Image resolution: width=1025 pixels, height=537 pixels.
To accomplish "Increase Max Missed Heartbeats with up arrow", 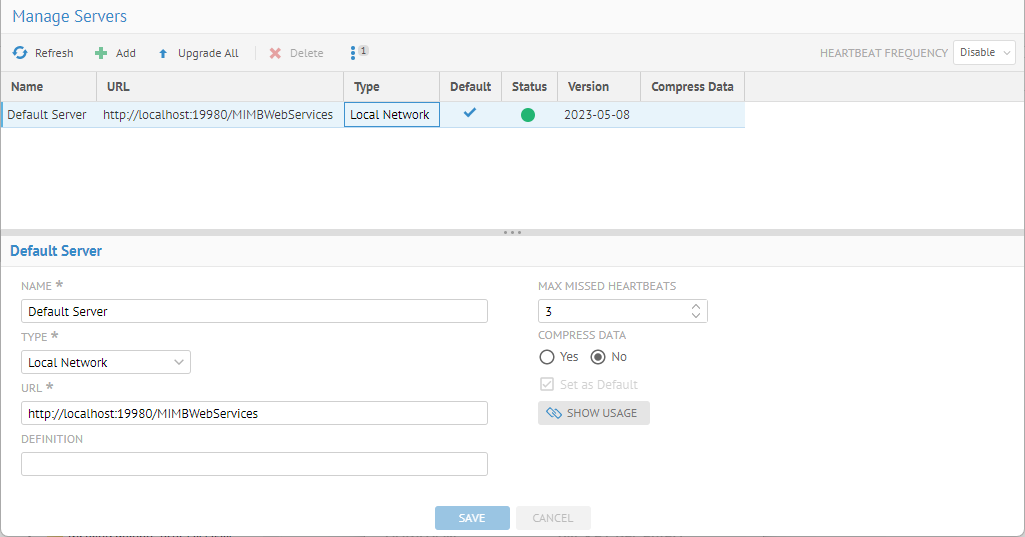I will [696, 307].
